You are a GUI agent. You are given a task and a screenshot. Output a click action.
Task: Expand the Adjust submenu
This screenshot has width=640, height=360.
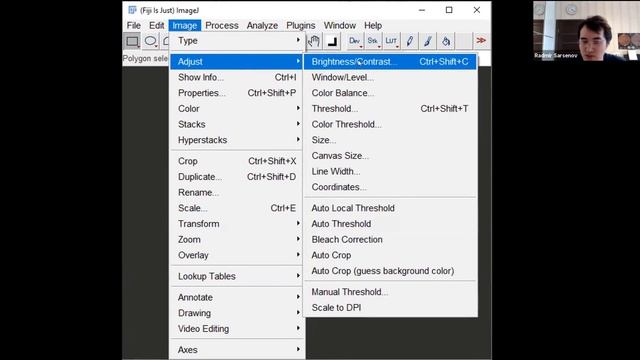point(237,62)
